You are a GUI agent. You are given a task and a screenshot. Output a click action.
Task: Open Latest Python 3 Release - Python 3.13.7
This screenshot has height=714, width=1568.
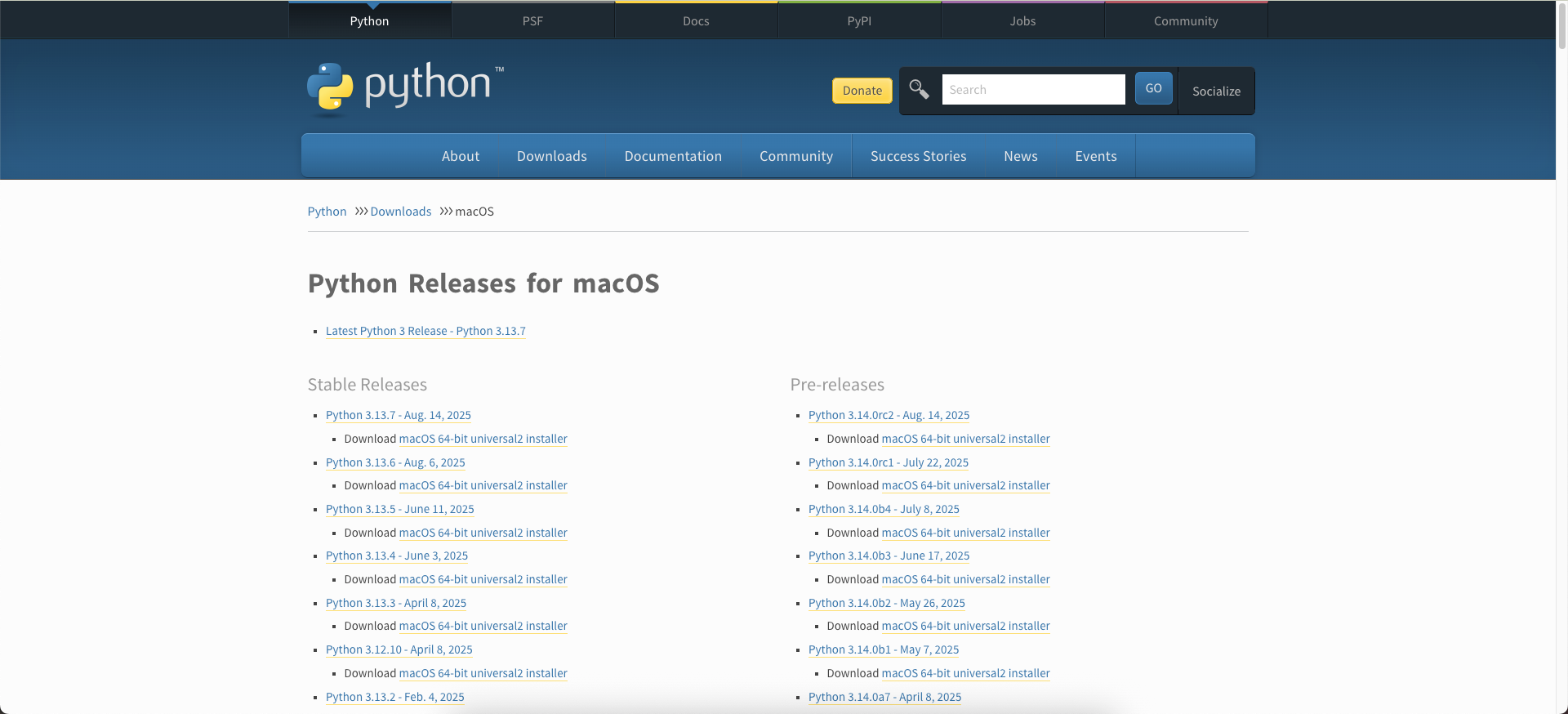(x=425, y=331)
